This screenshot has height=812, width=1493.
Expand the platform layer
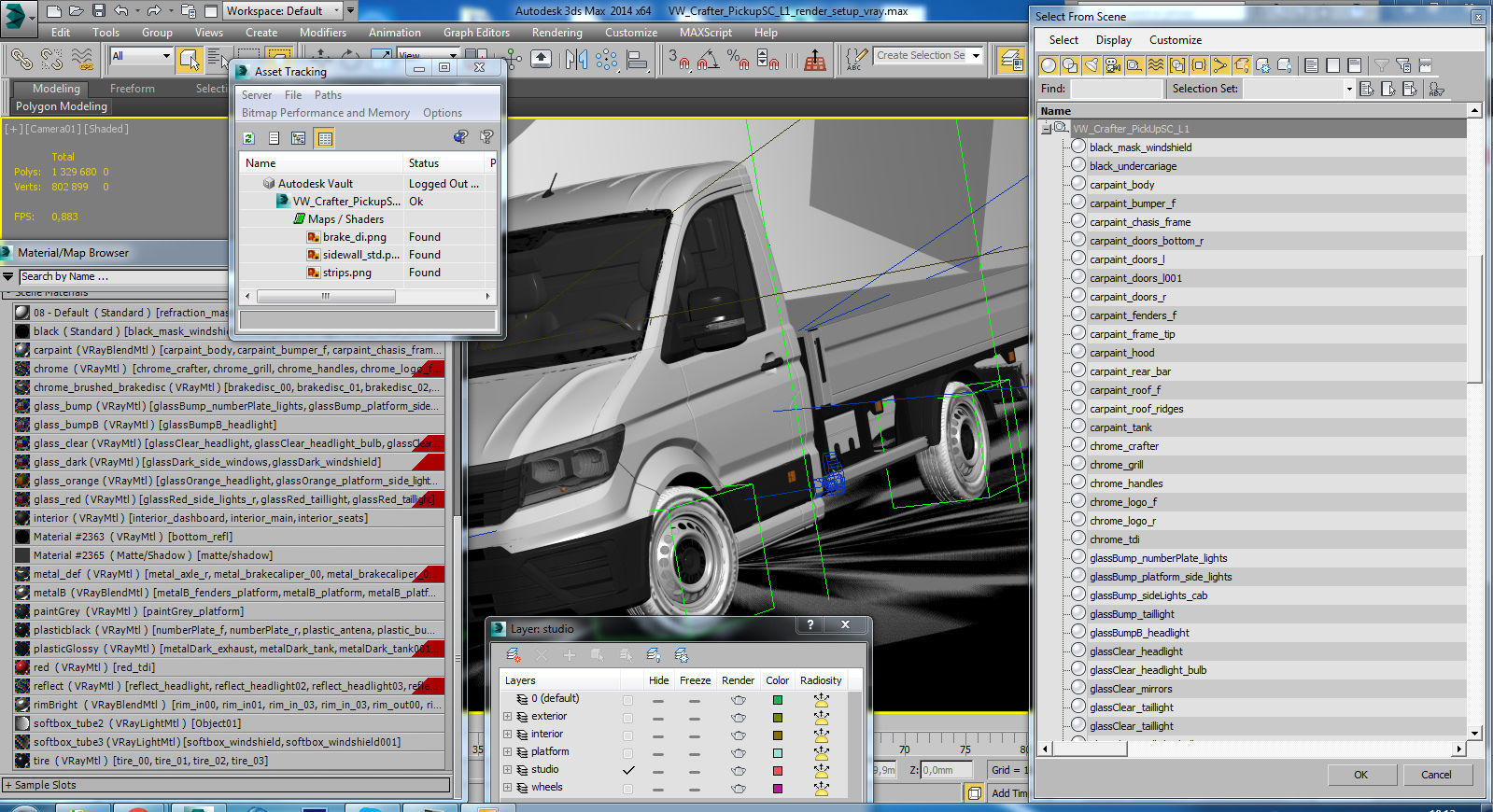(x=508, y=752)
